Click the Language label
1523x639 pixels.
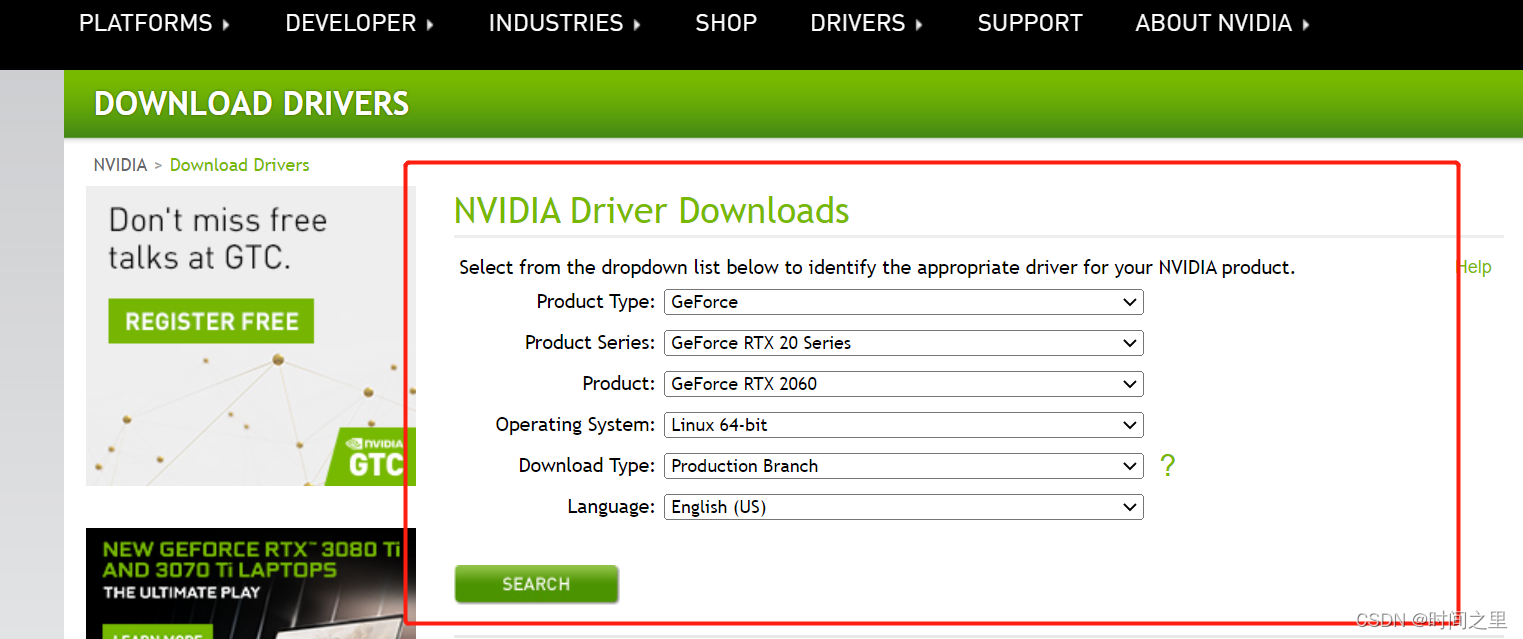[x=611, y=507]
